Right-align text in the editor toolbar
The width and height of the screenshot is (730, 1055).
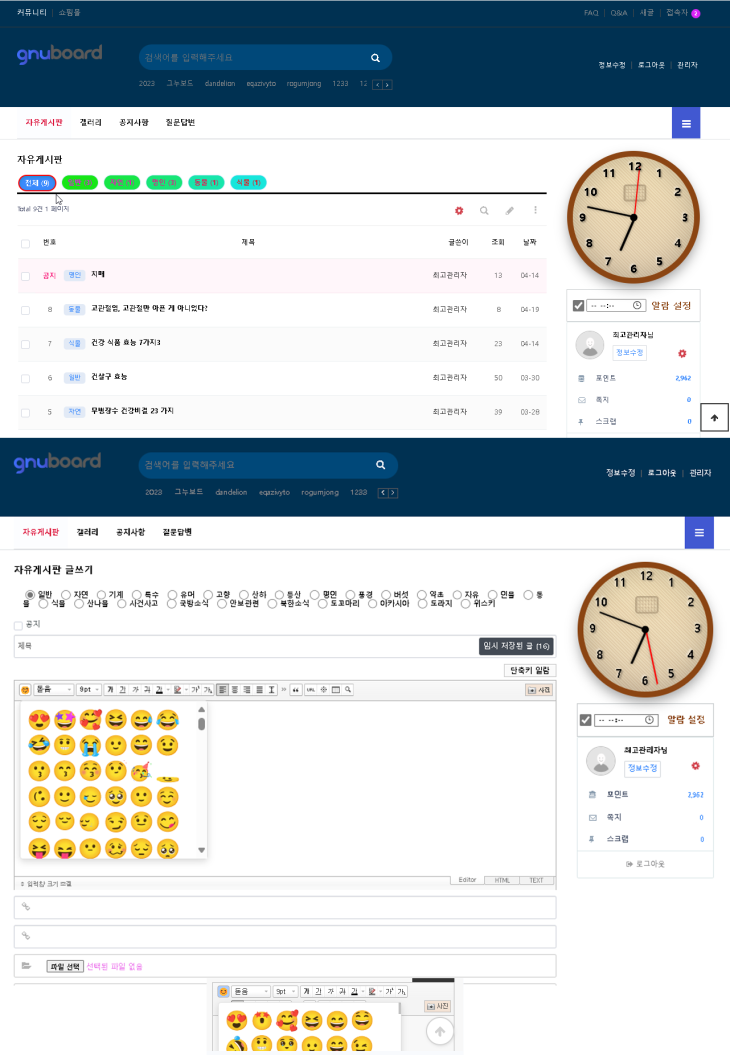coord(247,690)
